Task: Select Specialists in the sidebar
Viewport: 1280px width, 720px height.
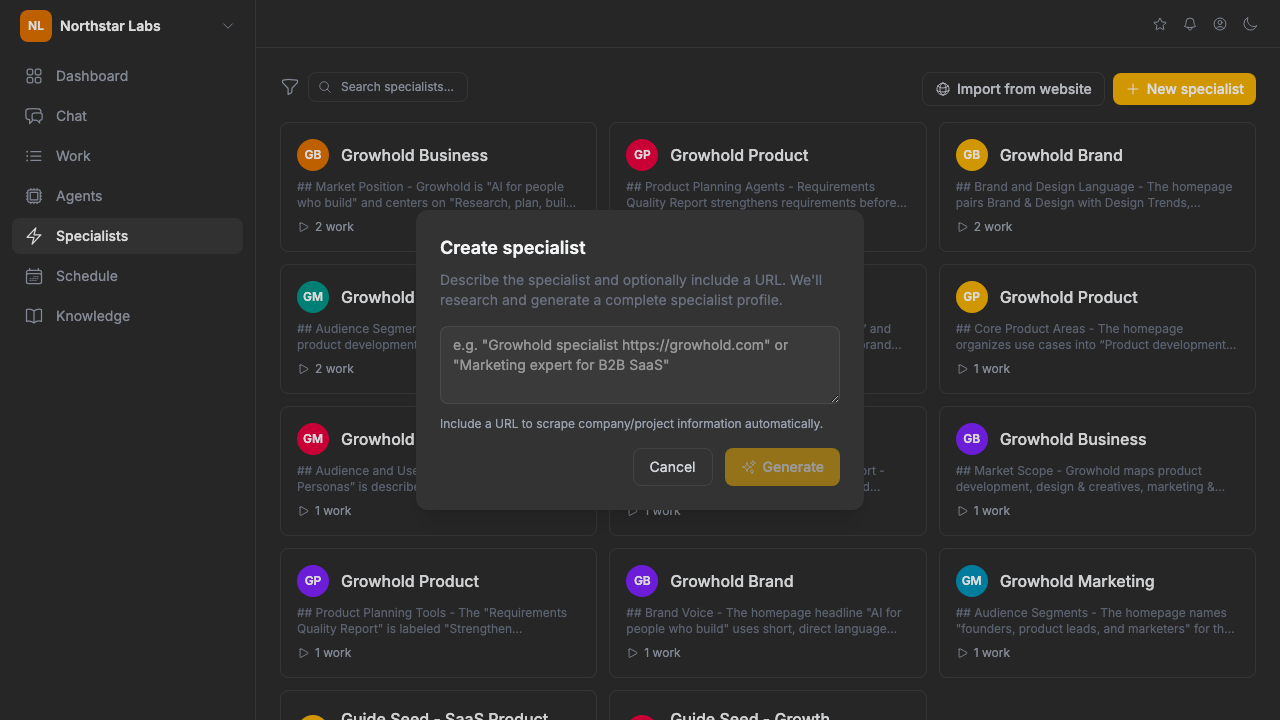Action: 128,236
